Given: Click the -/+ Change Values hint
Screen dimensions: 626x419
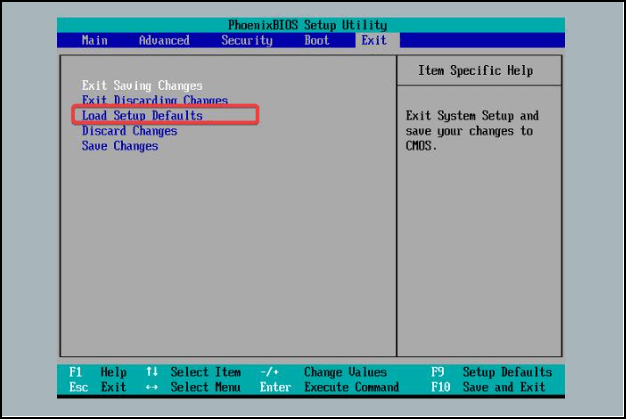Looking at the screenshot, I should (x=322, y=372).
